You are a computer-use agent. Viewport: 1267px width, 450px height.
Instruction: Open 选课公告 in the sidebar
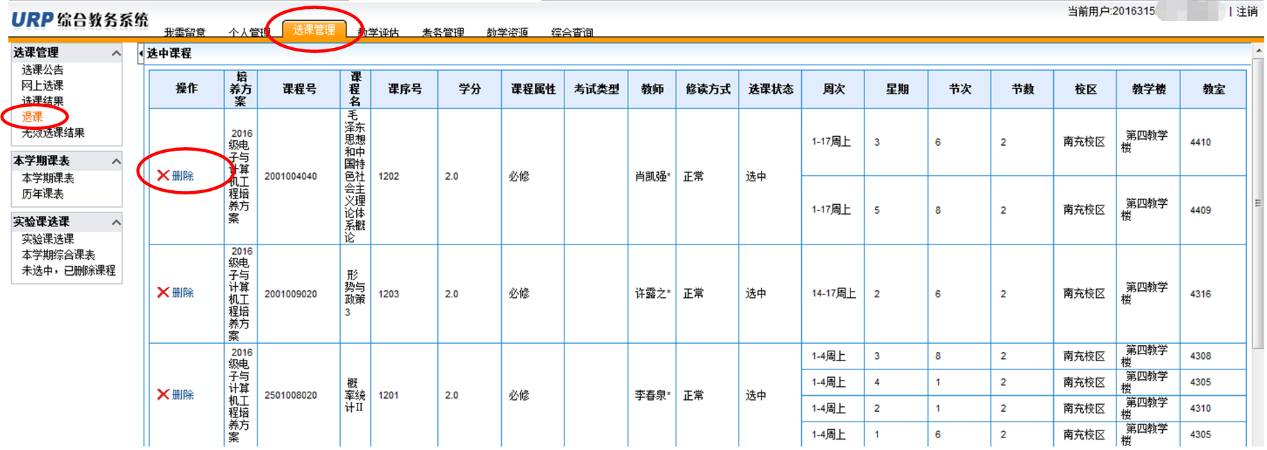[x=42, y=71]
